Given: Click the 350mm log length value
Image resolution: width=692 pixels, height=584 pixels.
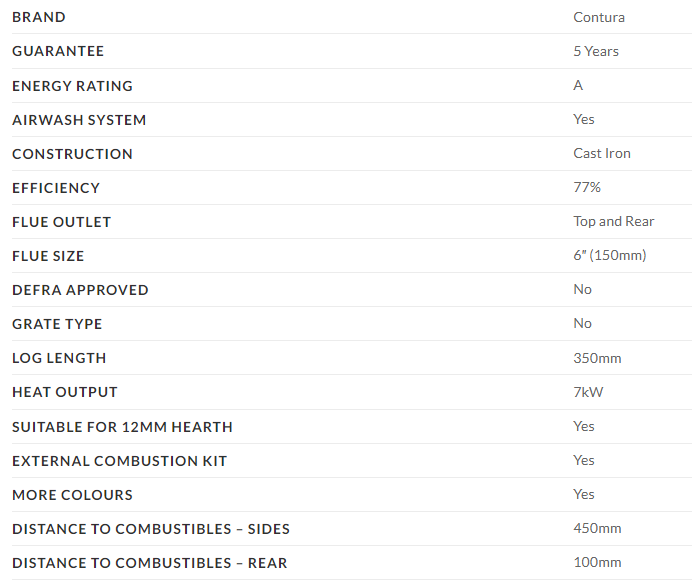Looking at the screenshot, I should pyautogui.click(x=597, y=357).
